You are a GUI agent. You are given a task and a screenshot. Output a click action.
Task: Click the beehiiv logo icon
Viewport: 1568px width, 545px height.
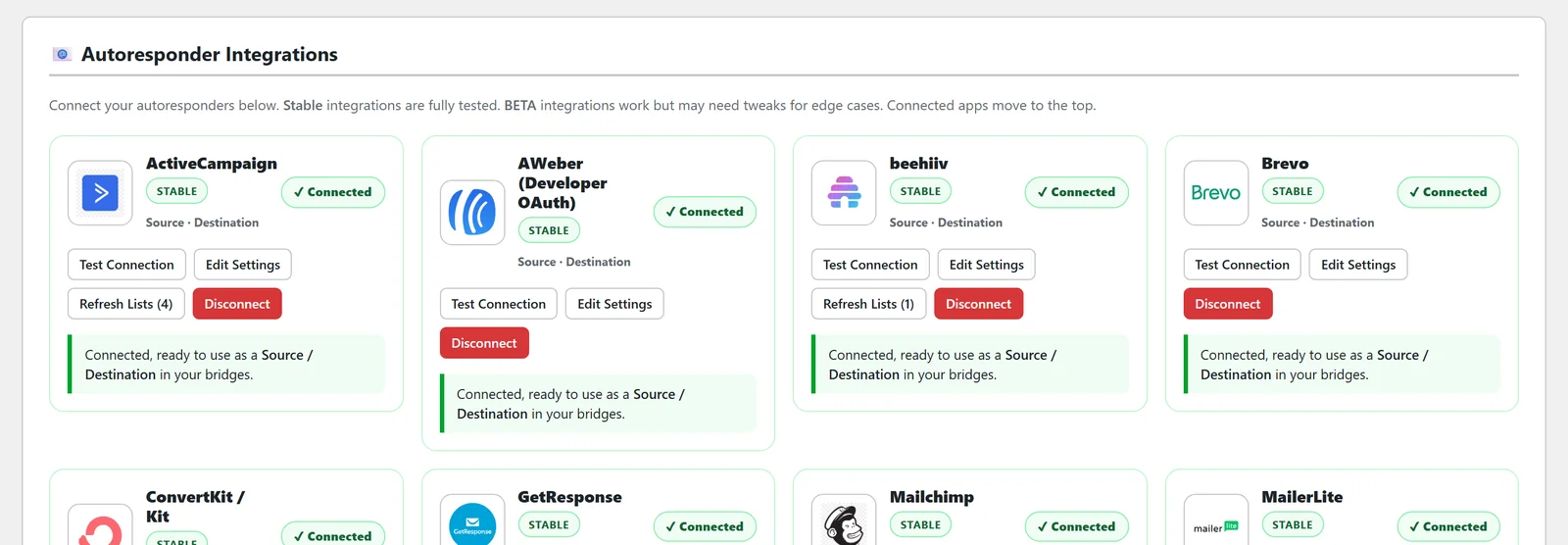click(x=844, y=193)
